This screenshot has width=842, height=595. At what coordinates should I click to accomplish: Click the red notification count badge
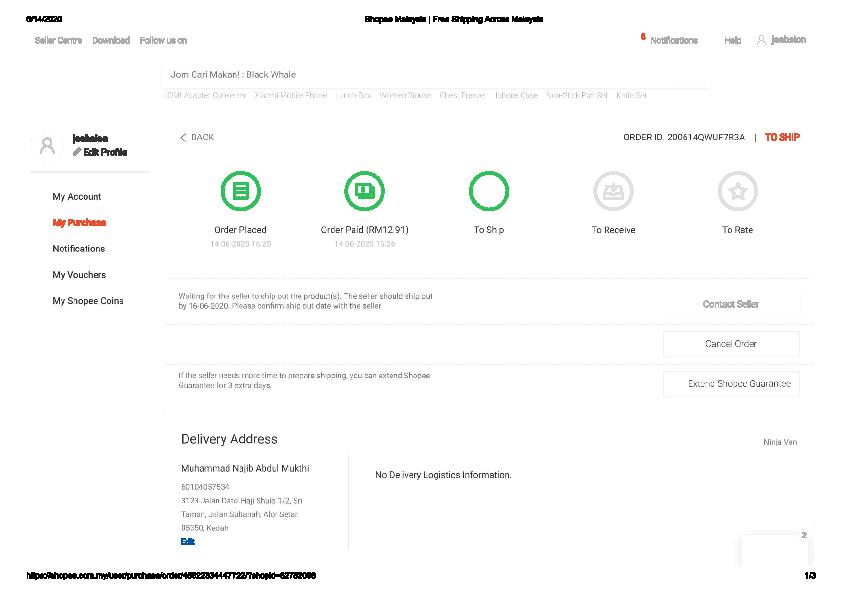tap(643, 37)
